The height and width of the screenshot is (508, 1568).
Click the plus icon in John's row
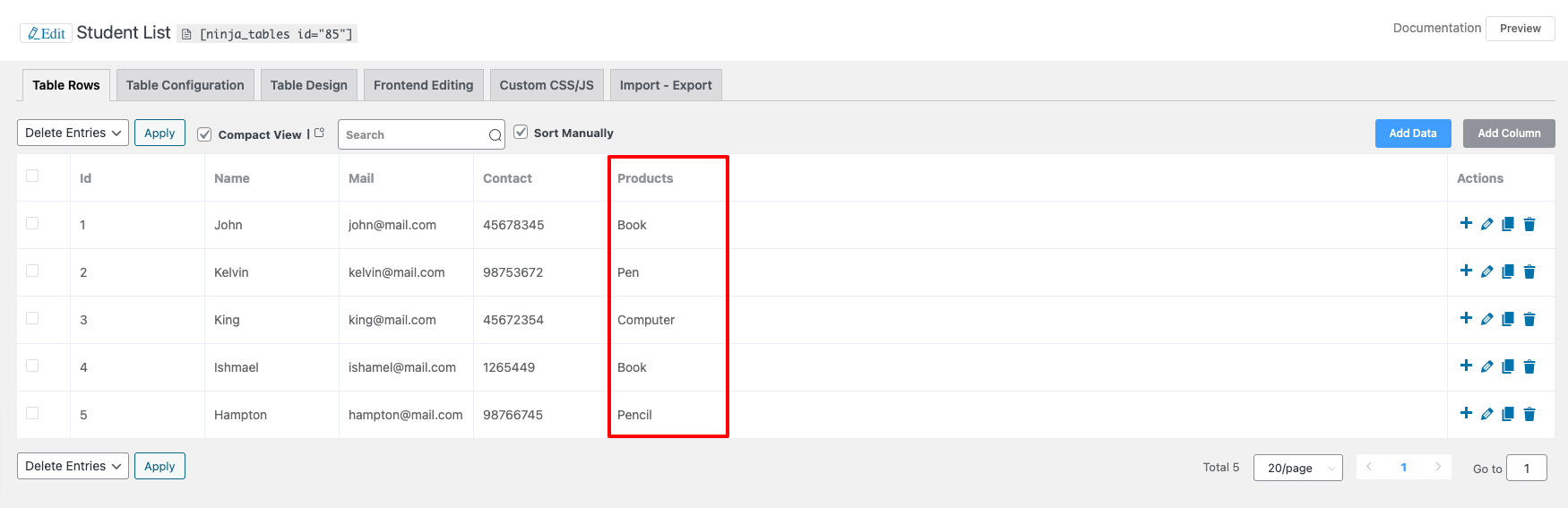1466,223
